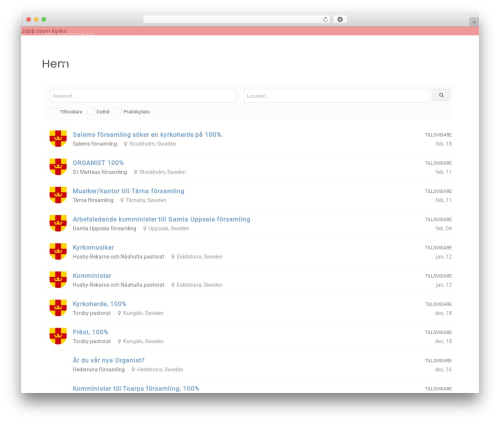Click the feb. 18 date on Salems listing
Viewport: 500px width, 423px height.
[444, 144]
